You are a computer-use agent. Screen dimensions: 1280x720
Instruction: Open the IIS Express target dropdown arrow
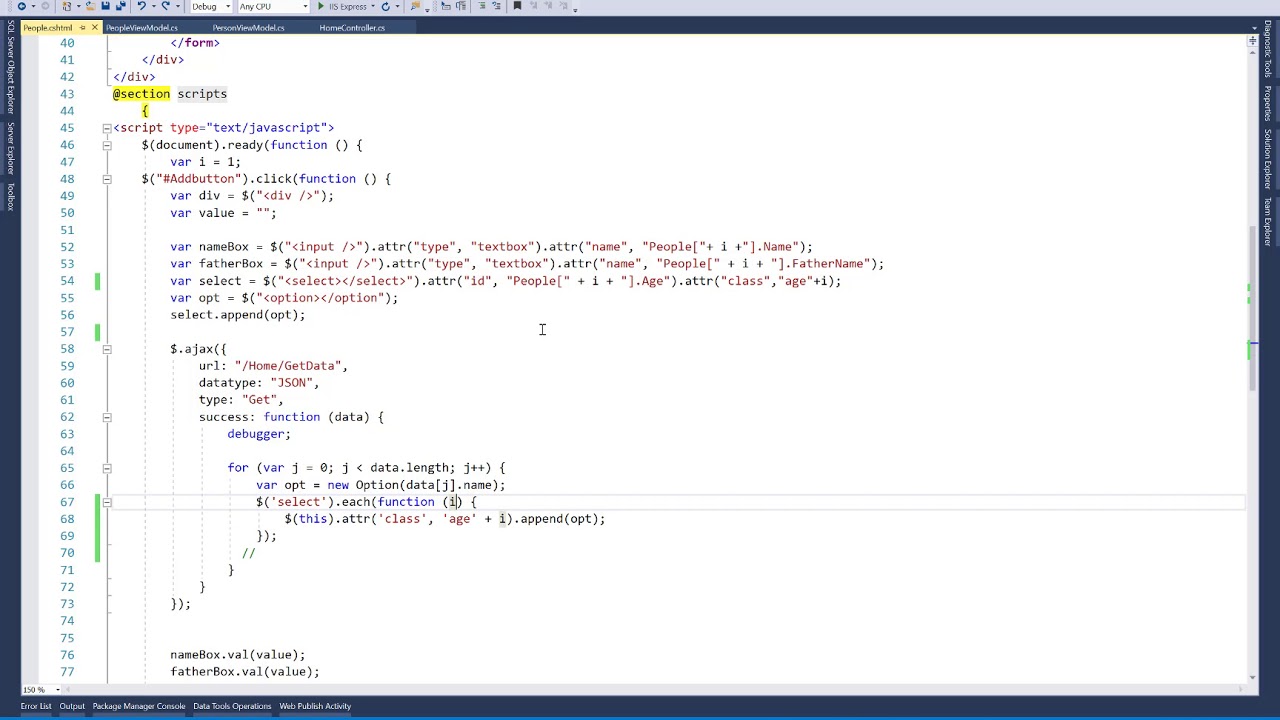click(373, 6)
